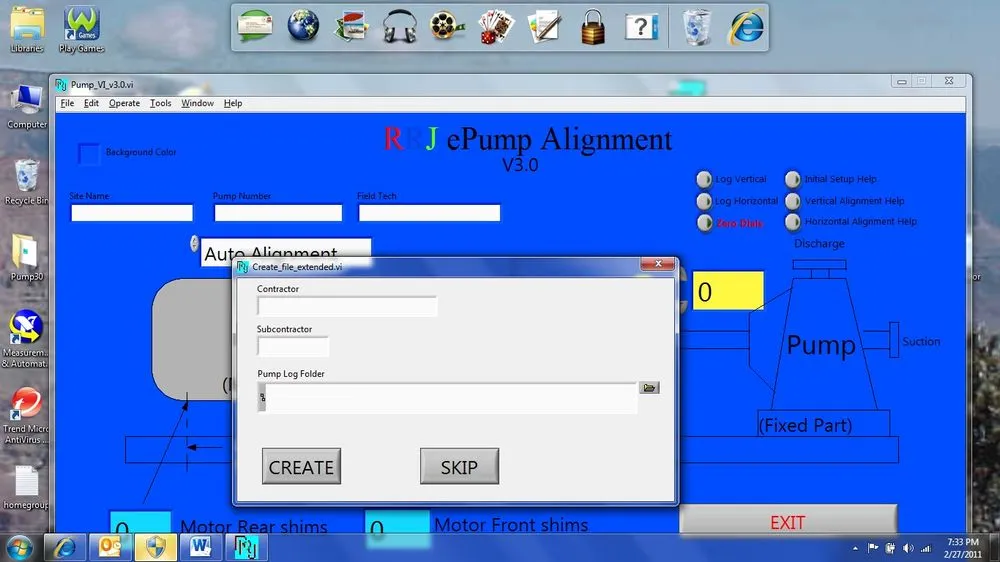Open the Operate menu
This screenshot has height=562, width=1000.
pyautogui.click(x=124, y=103)
